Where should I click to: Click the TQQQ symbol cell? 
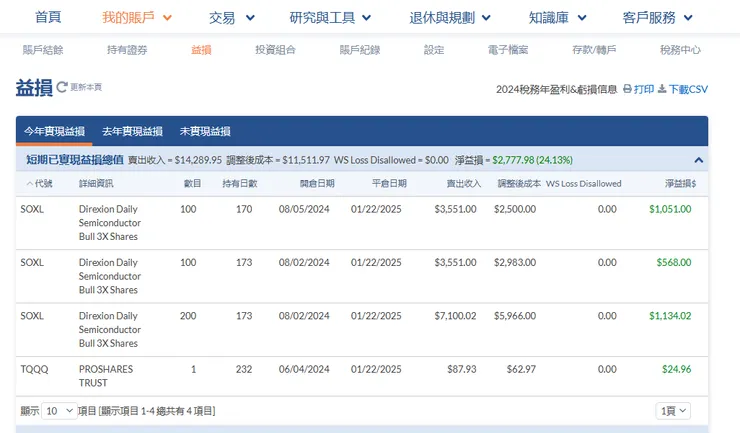click(x=34, y=369)
